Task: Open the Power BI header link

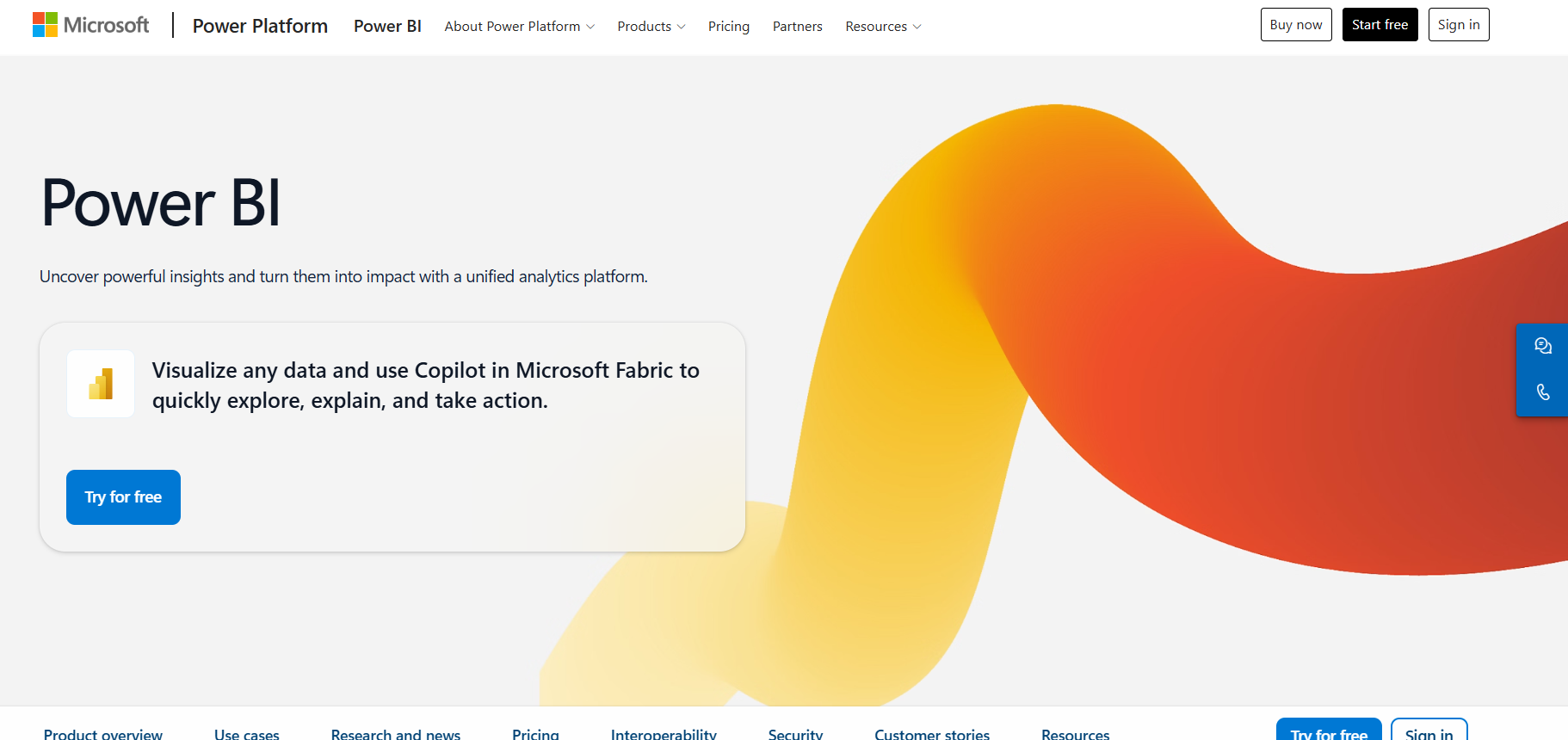Action: tap(387, 26)
